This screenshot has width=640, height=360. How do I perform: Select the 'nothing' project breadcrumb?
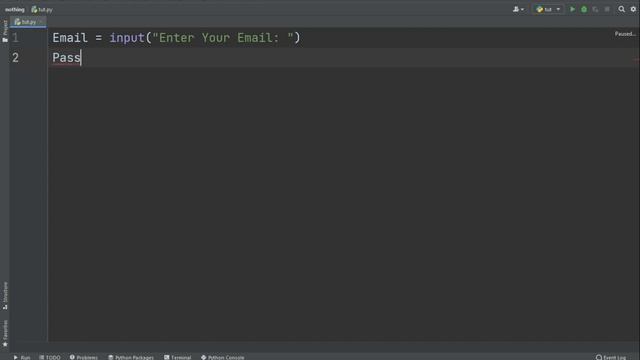coord(15,9)
